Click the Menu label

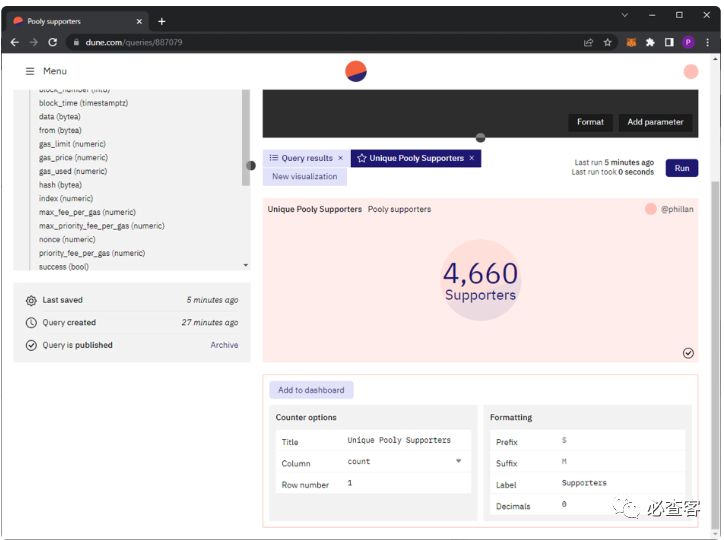[55, 71]
